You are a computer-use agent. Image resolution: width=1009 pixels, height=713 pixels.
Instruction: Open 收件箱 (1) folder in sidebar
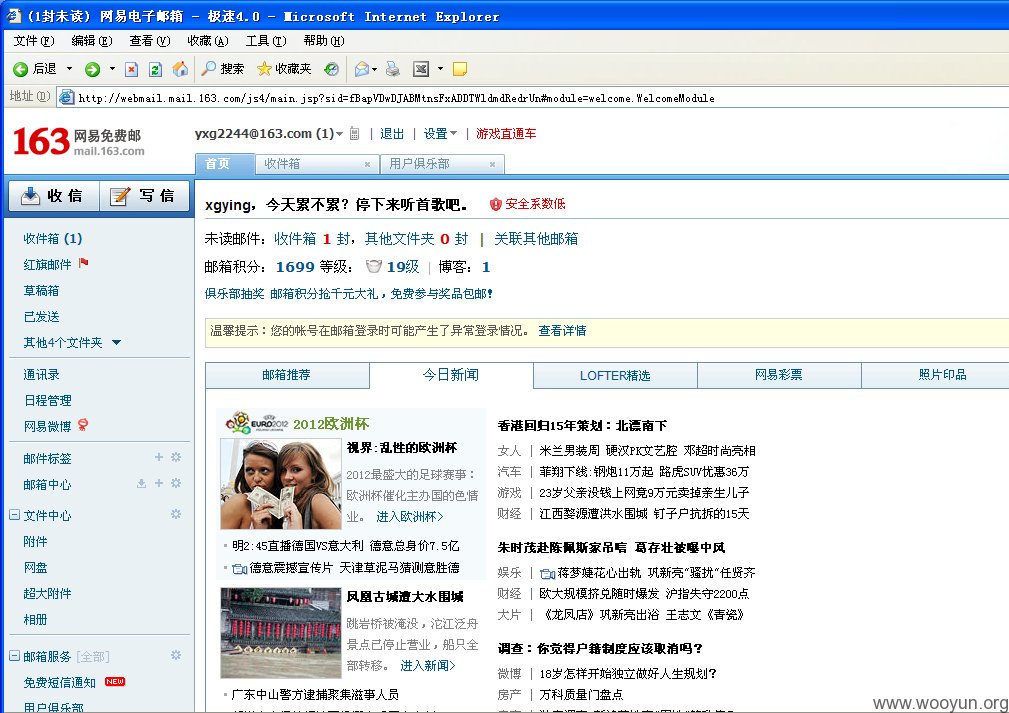tap(53, 239)
